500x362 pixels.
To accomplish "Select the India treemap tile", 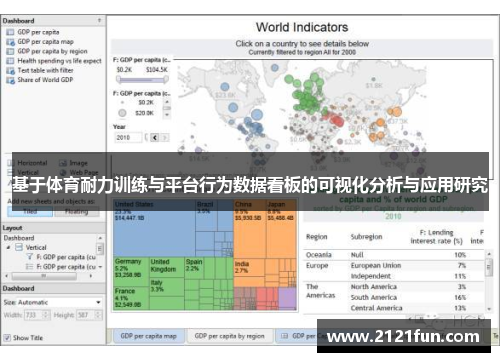I will [249, 267].
